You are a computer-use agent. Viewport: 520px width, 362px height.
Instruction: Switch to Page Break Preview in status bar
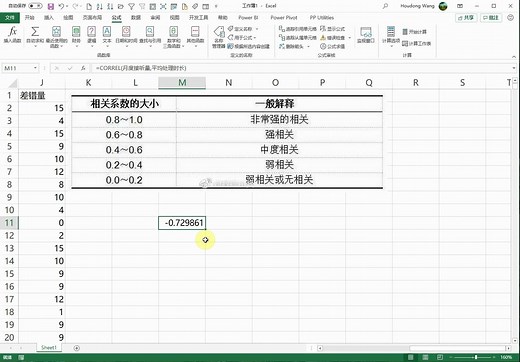click(x=440, y=357)
